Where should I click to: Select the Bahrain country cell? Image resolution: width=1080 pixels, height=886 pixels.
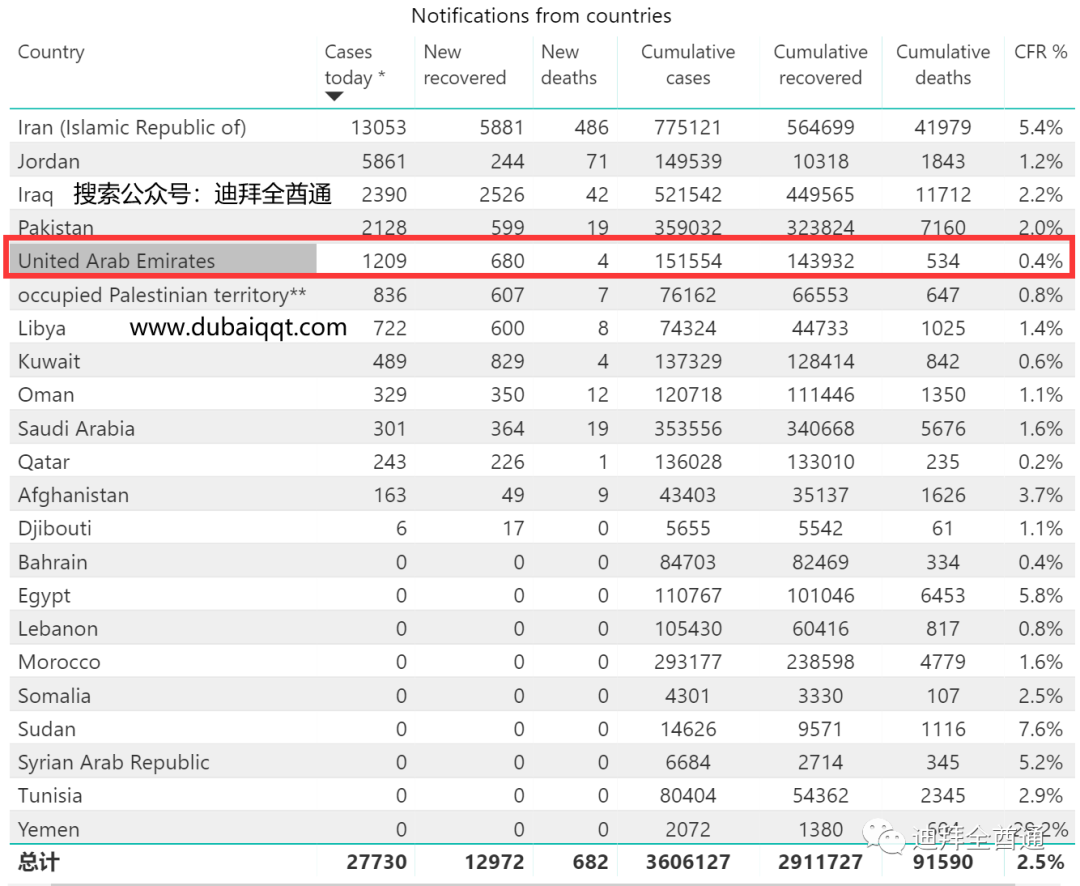53,562
